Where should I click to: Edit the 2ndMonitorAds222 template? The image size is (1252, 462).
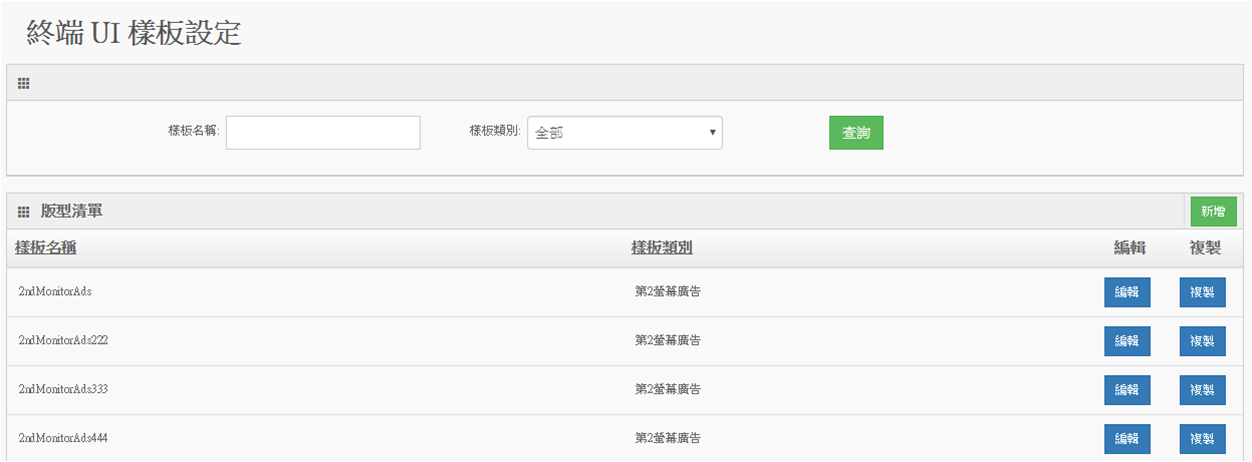click(1127, 341)
